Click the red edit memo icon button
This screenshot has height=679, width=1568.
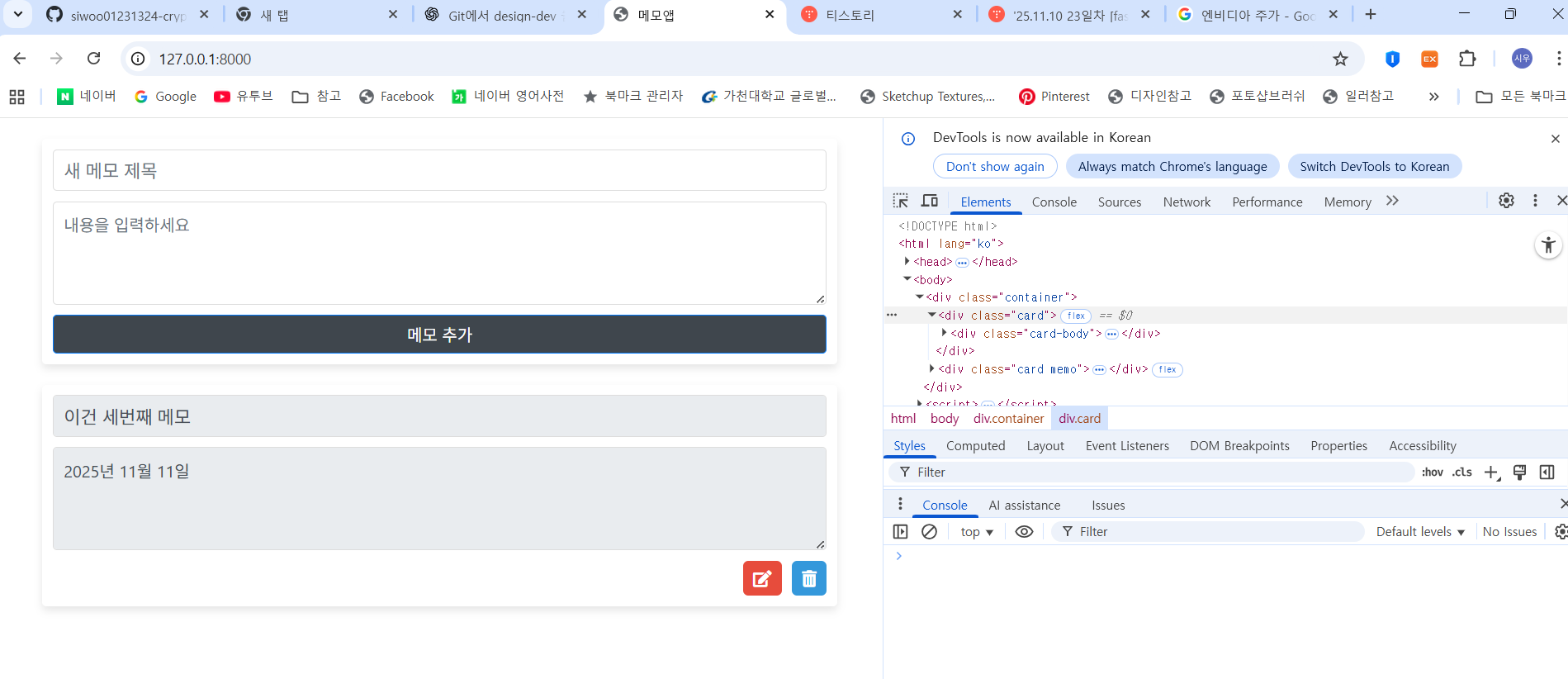pyautogui.click(x=762, y=578)
